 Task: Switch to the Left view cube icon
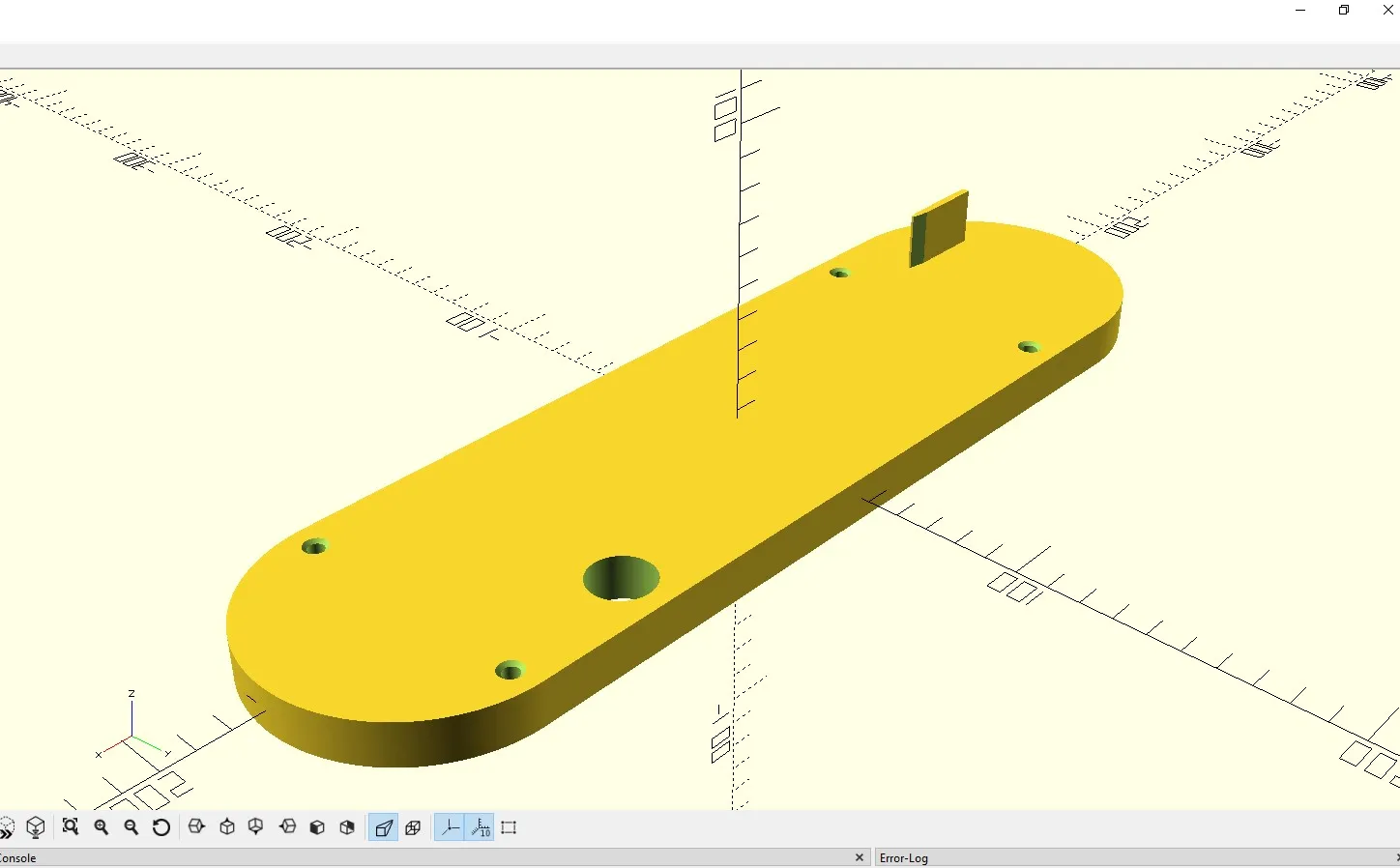pyautogui.click(x=288, y=827)
